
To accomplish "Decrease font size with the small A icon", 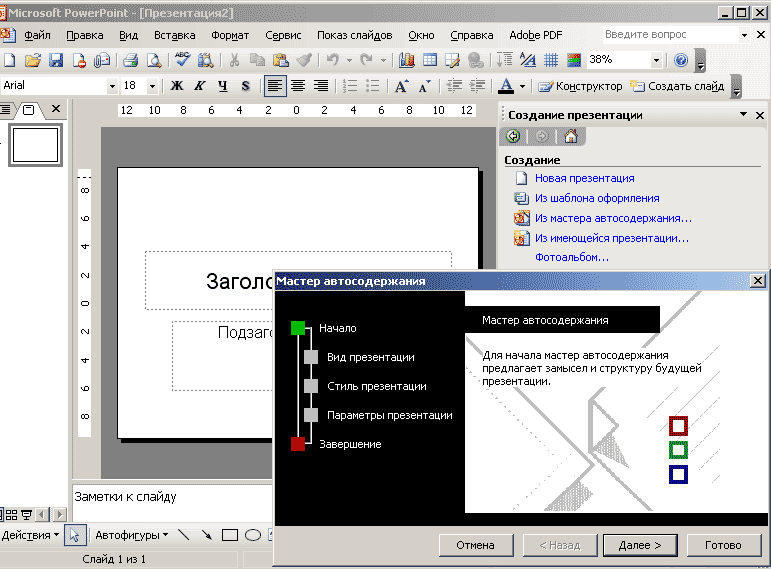I will point(425,87).
